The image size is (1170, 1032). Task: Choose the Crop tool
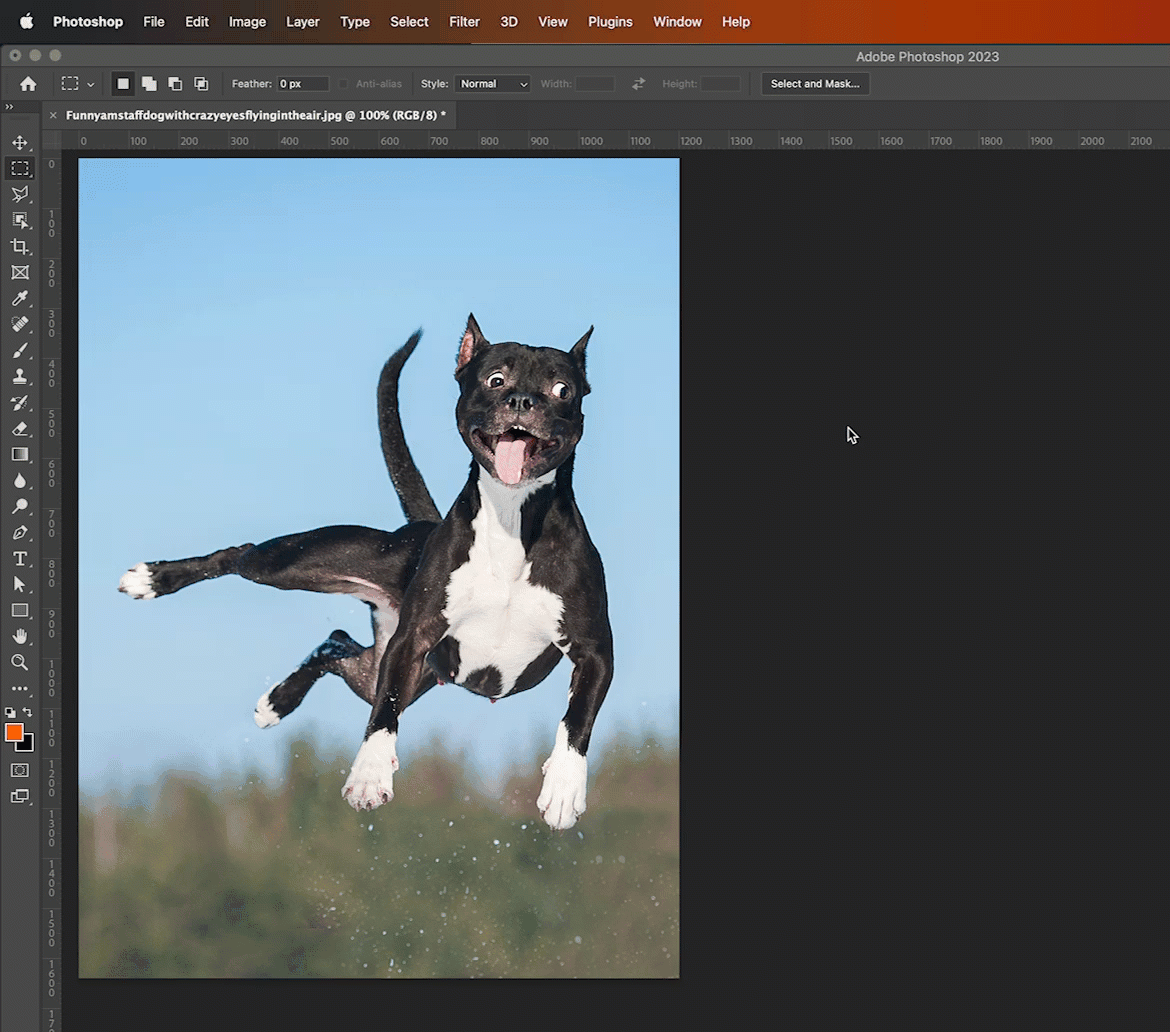point(20,246)
